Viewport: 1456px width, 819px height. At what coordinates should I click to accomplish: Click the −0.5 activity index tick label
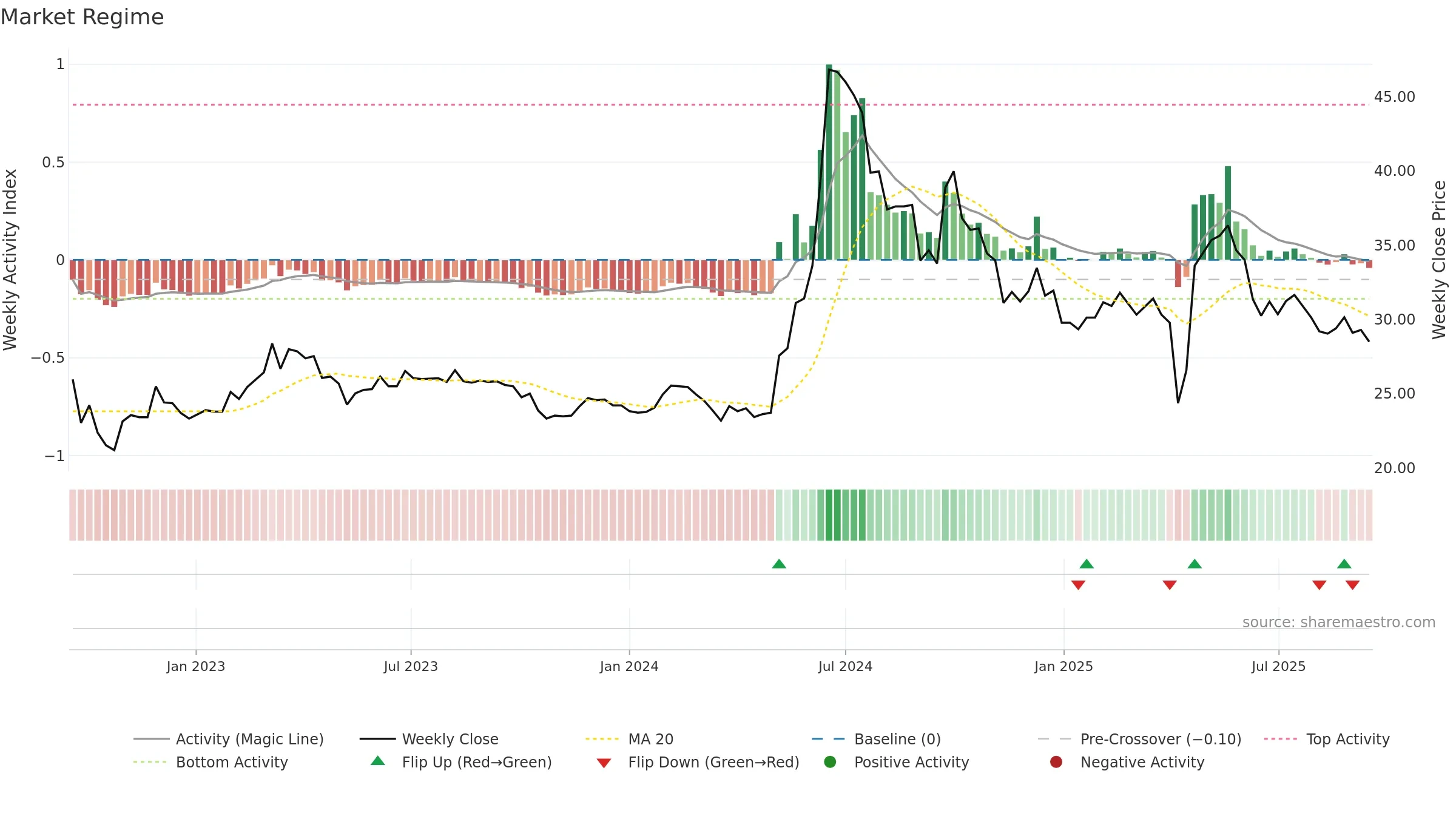pos(48,358)
